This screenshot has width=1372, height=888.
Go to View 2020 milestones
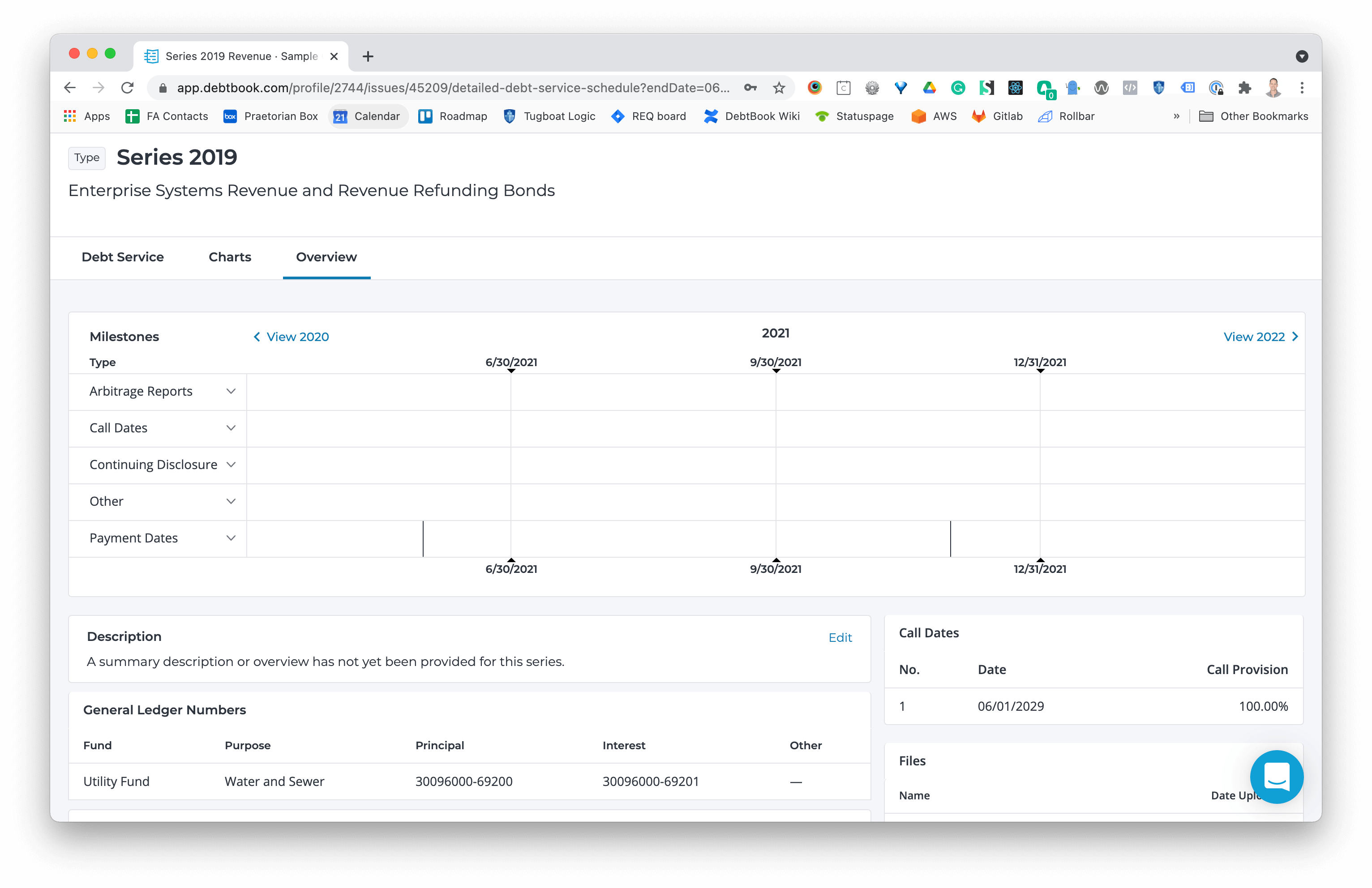[x=291, y=337]
